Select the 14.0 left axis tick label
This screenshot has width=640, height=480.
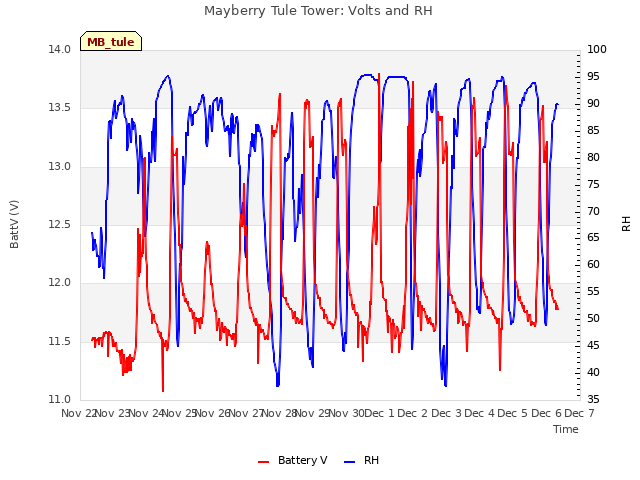(59, 49)
